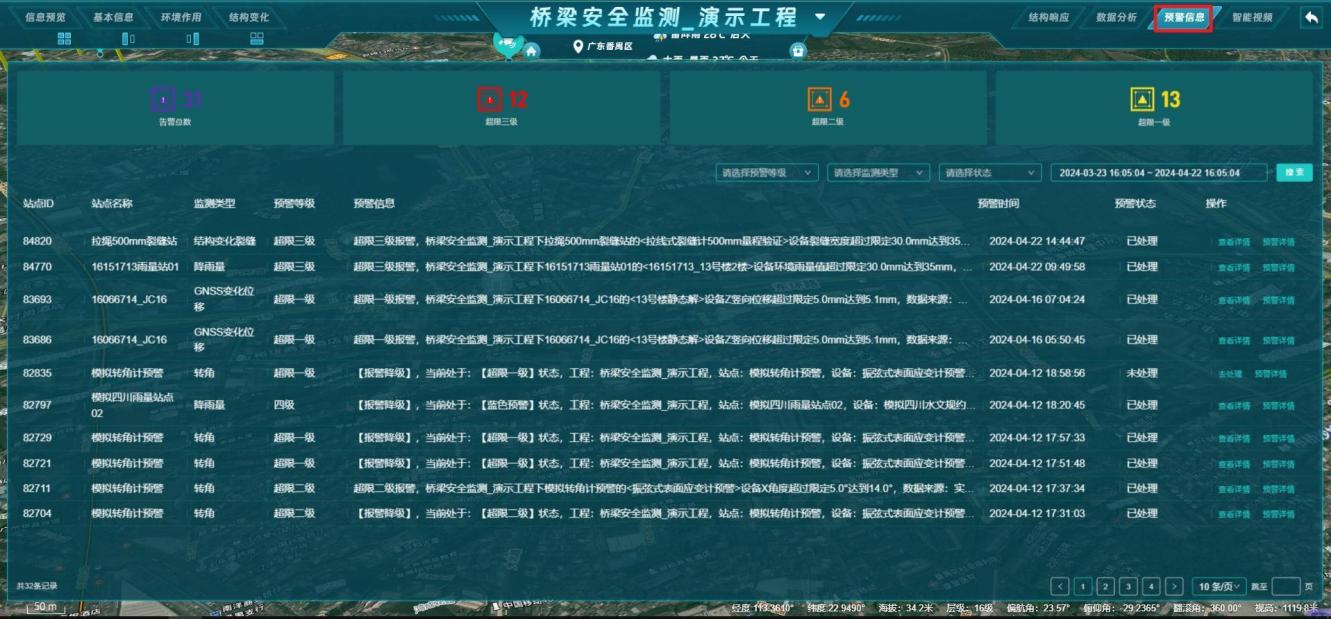Click 去处理 for record 82835

(1229, 374)
